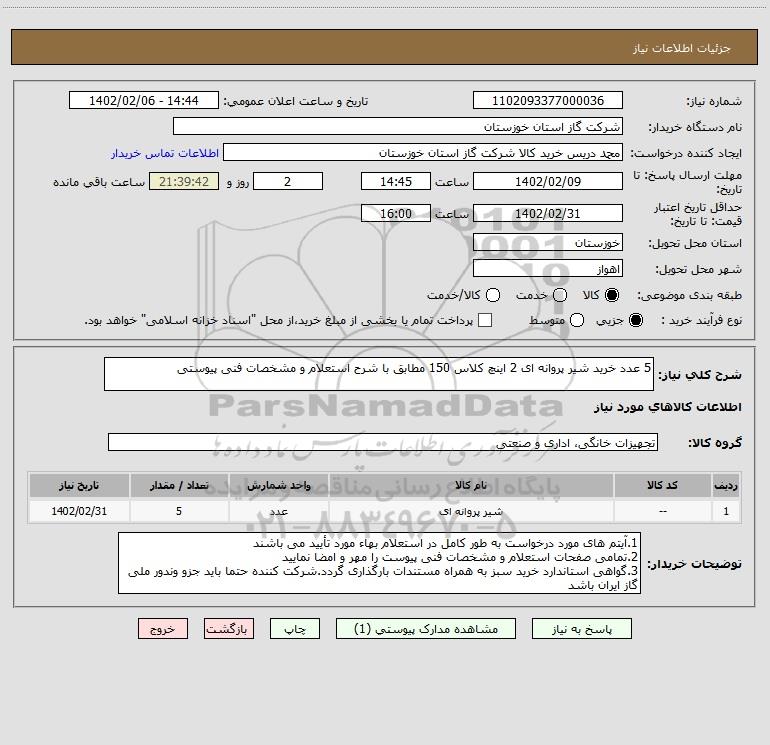Select the جزیی purchase type radio
Image resolution: width=770 pixels, height=745 pixels.
coord(636,320)
